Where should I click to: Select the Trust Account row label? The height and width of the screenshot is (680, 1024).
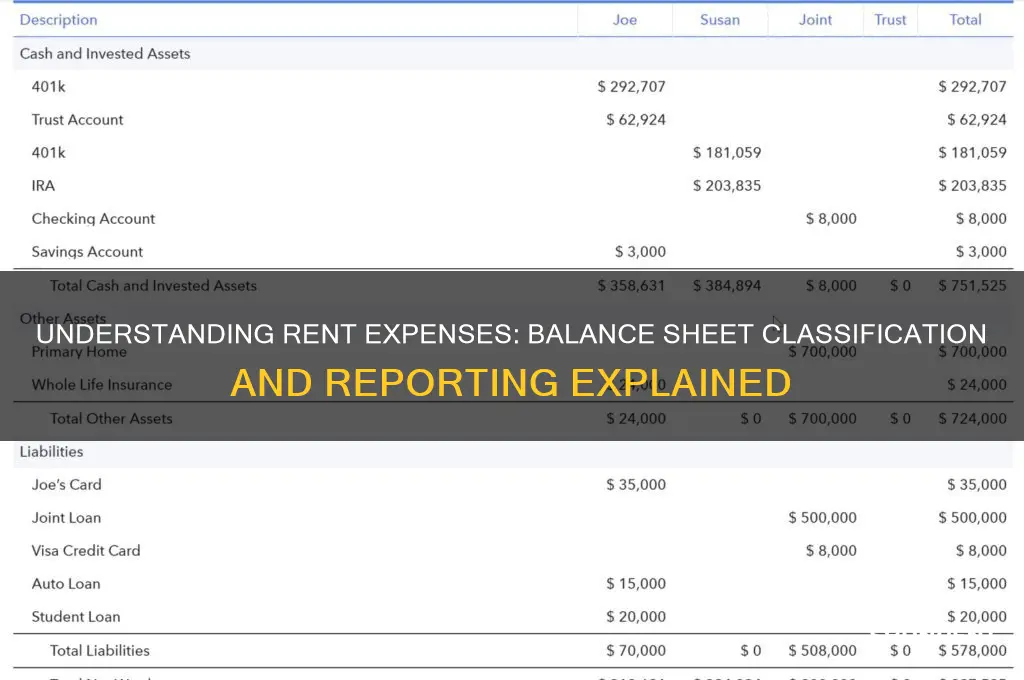77,120
